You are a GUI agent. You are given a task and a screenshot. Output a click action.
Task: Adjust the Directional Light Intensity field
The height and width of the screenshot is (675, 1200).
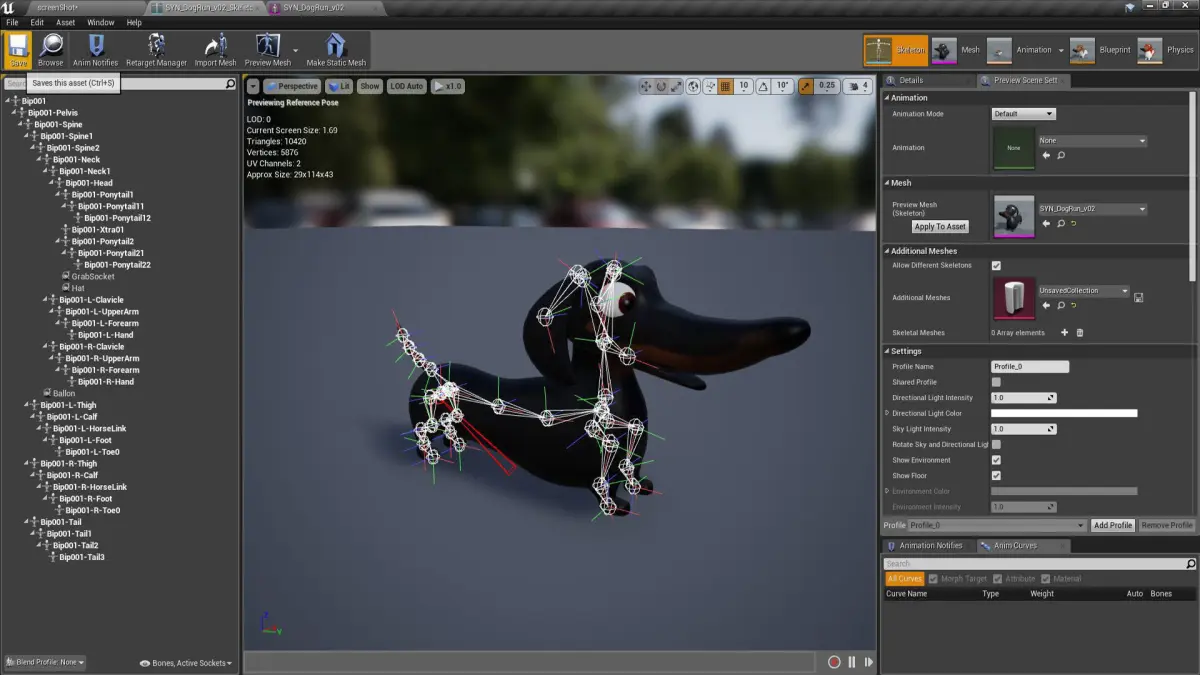click(1023, 398)
